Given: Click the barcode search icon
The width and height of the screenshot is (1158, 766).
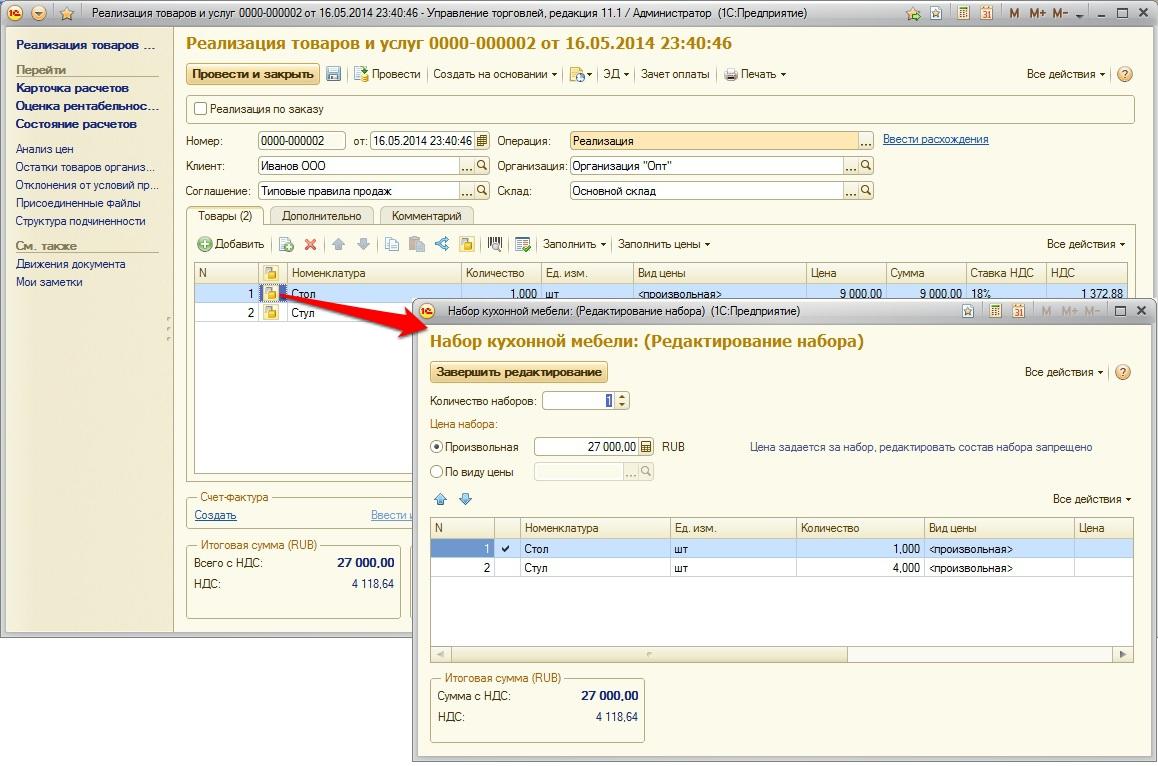Looking at the screenshot, I should 495,244.
